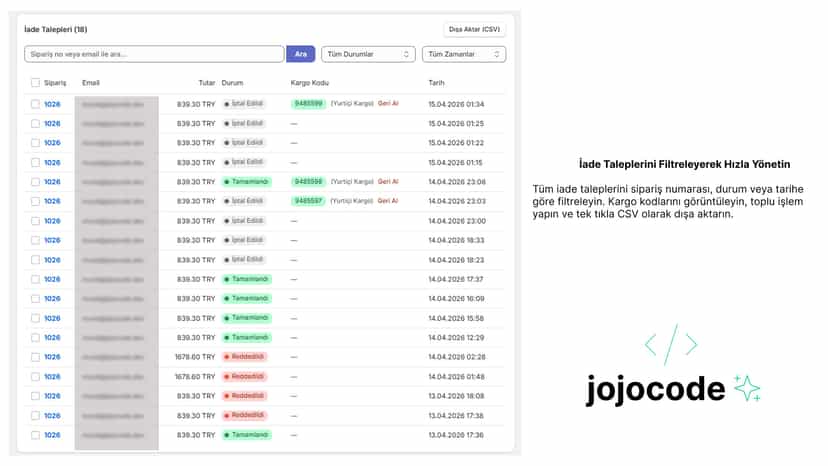Screen dimensions: 828x466
Task: Click the İade Talepleri (18) panel title
Action: [x=55, y=30]
